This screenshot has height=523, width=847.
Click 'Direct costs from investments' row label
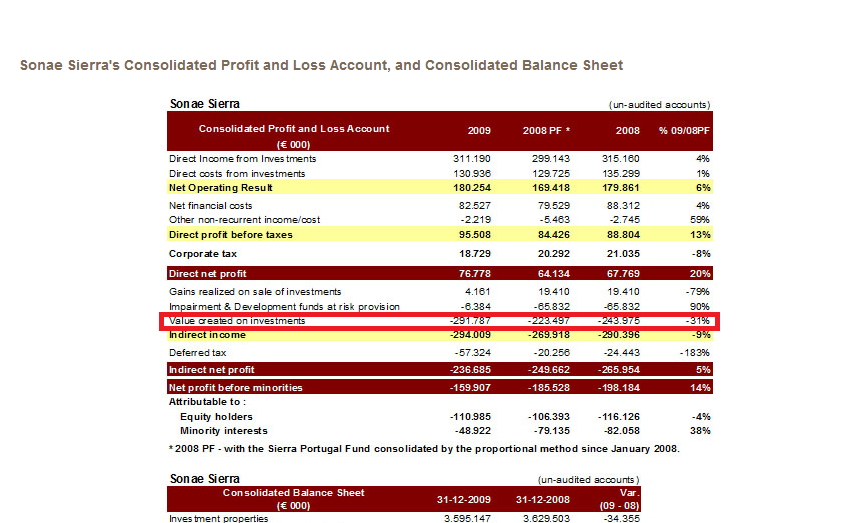click(x=237, y=173)
